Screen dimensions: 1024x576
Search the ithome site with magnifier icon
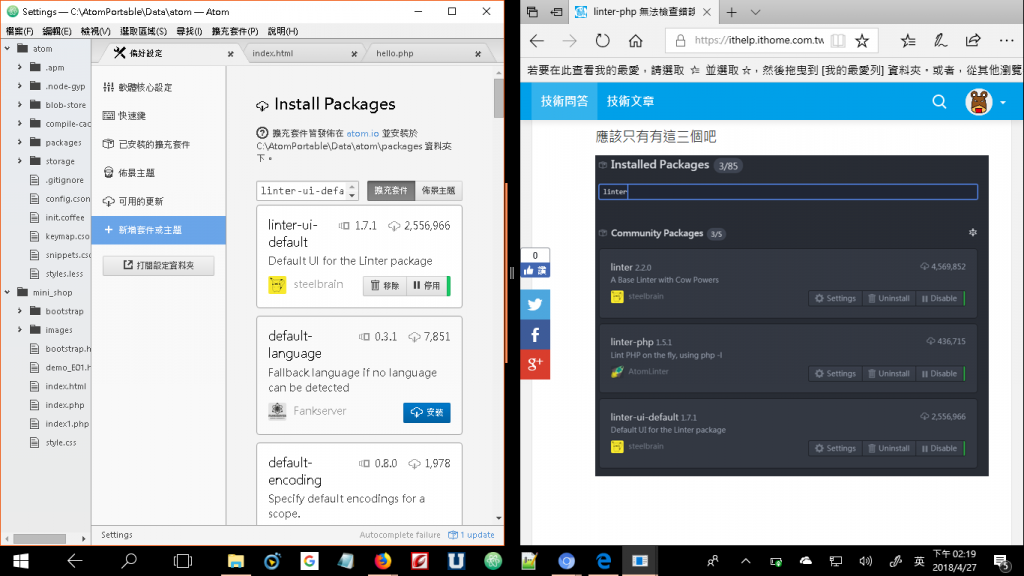pyautogui.click(x=939, y=101)
